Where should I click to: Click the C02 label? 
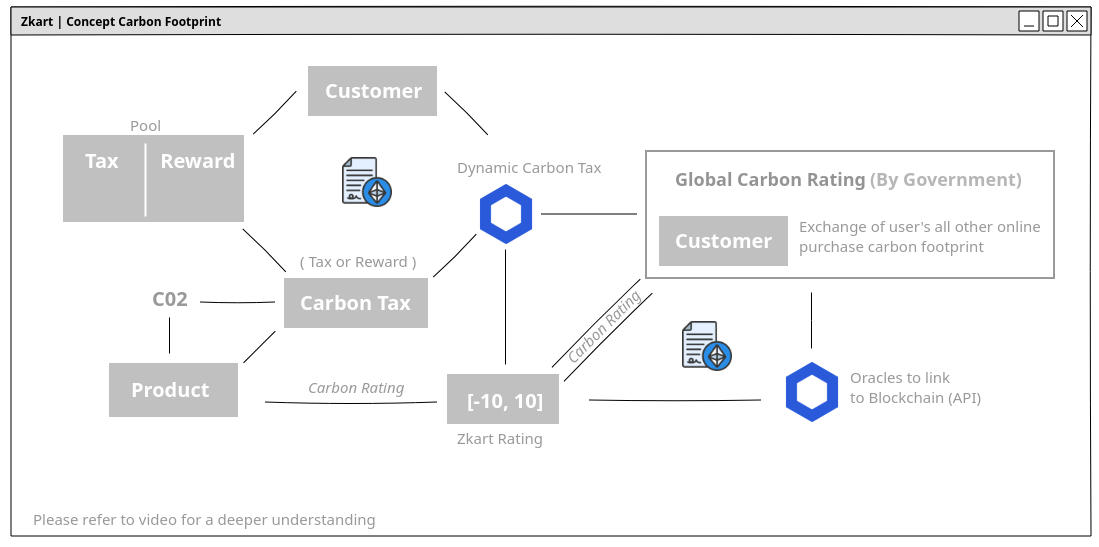pos(170,299)
